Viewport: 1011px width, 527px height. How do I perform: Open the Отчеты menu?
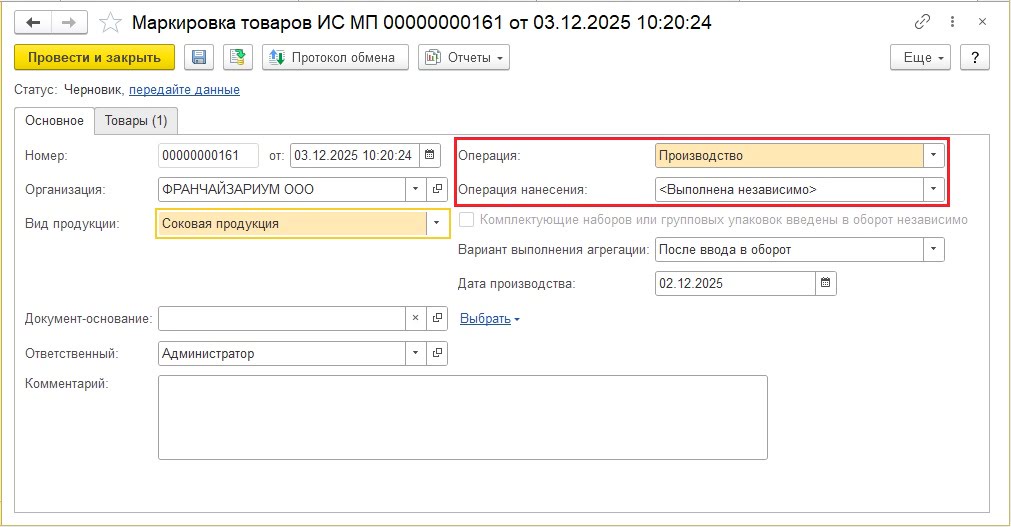point(464,58)
